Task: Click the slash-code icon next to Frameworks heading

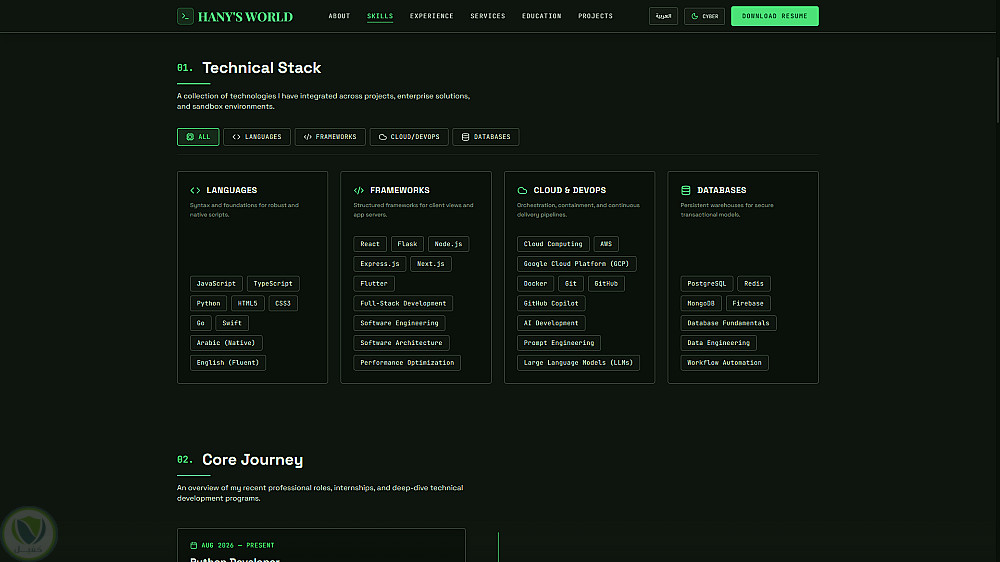Action: (x=359, y=190)
